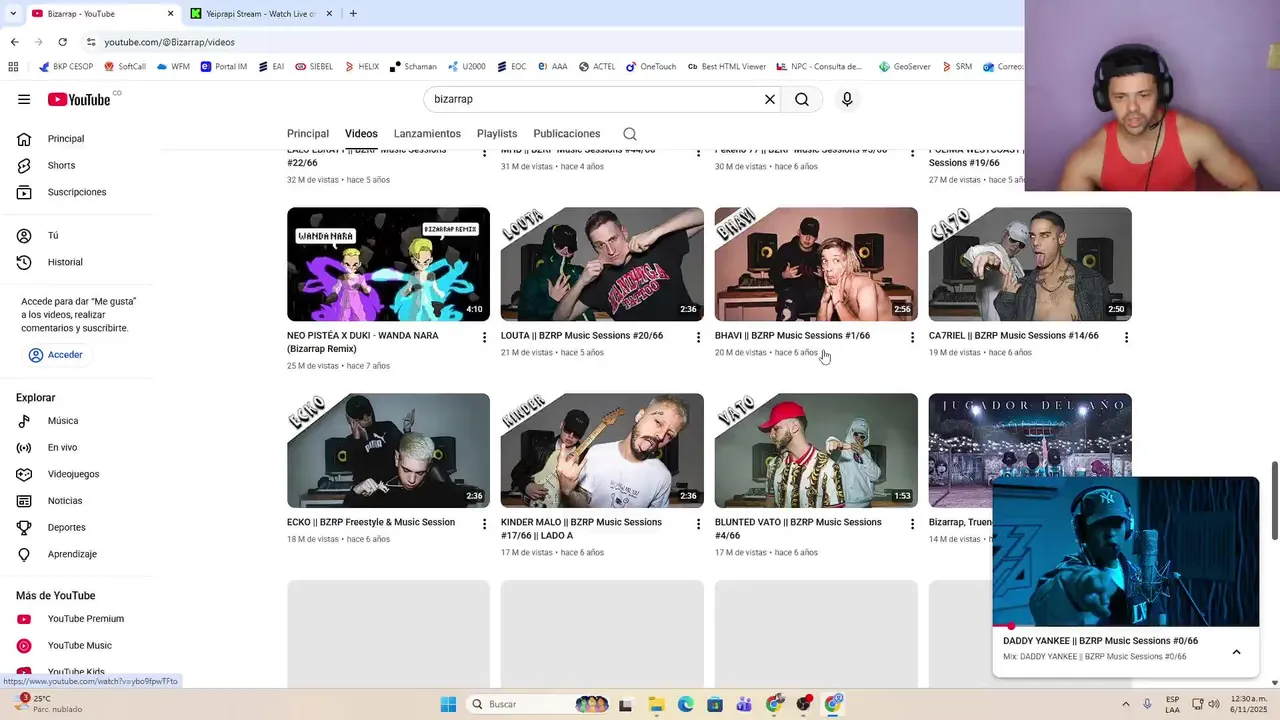The height and width of the screenshot is (720, 1280).
Task: Open more options for ECKO BZRP Freestyle video
Action: pyautogui.click(x=484, y=524)
